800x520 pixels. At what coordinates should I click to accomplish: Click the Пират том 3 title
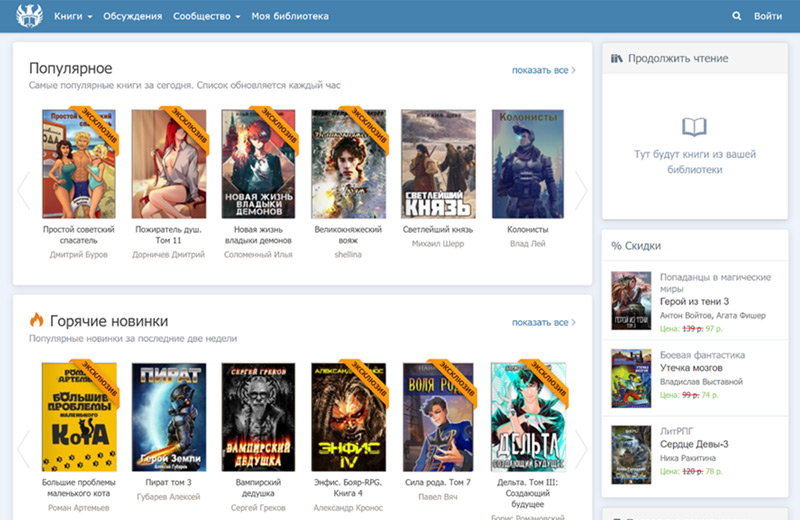click(168, 482)
